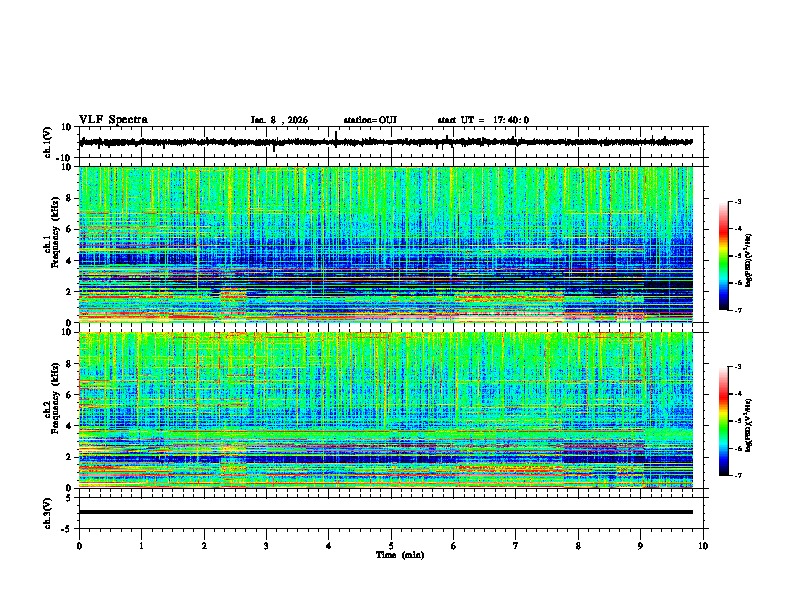
Task: Click the 2 kHz tick label on ch.1 axis
Action: 69,292
